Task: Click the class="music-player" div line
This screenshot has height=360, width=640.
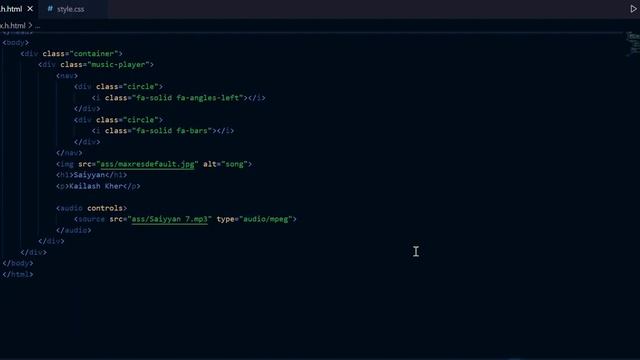Action: point(96,64)
